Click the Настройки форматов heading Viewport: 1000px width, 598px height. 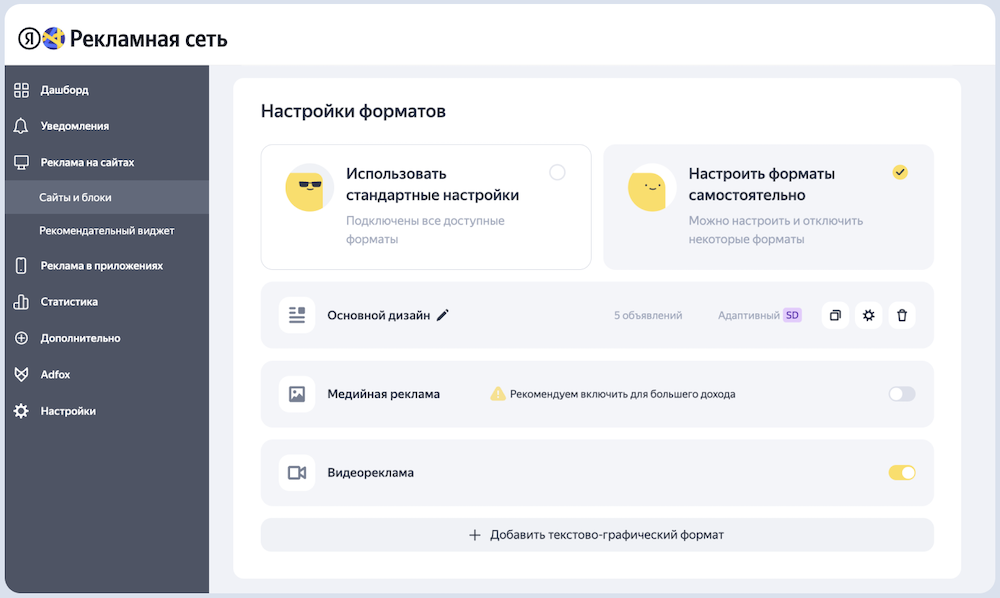point(353,111)
